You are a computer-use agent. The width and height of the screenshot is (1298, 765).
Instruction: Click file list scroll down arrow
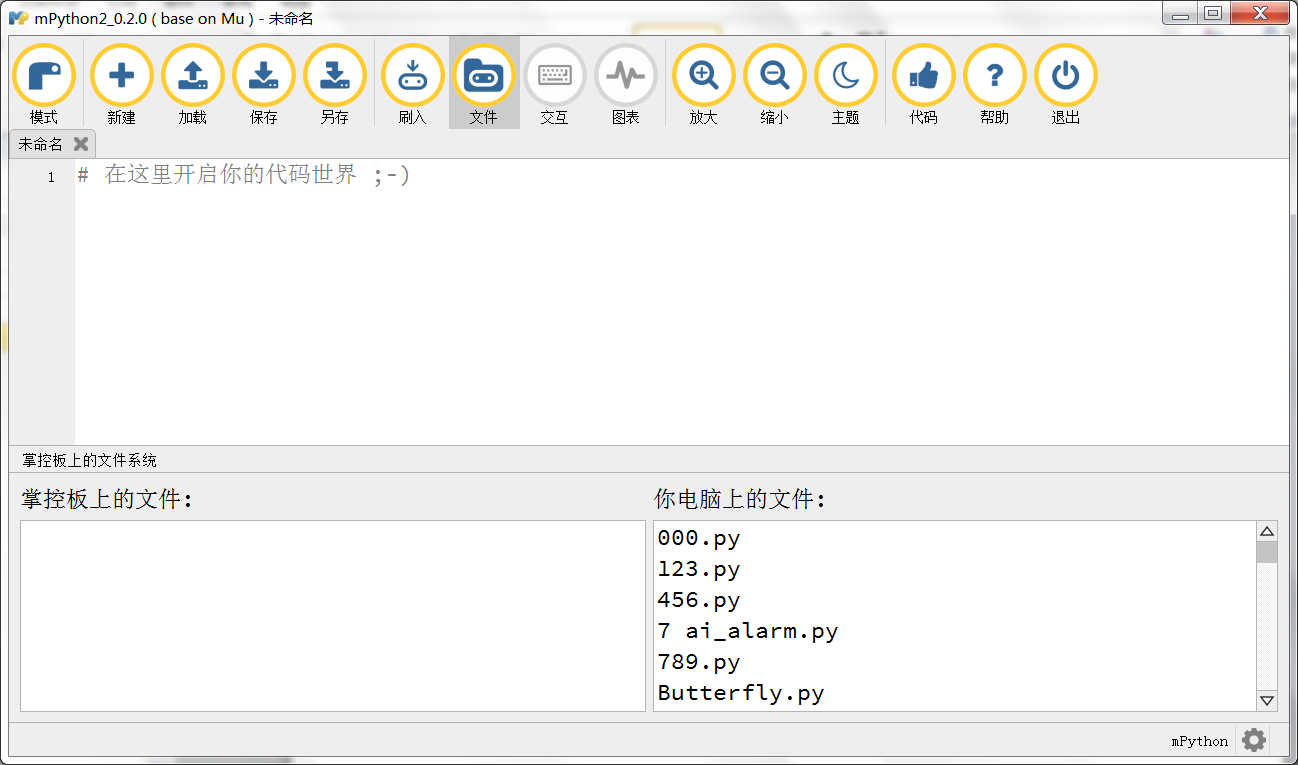pos(1267,701)
